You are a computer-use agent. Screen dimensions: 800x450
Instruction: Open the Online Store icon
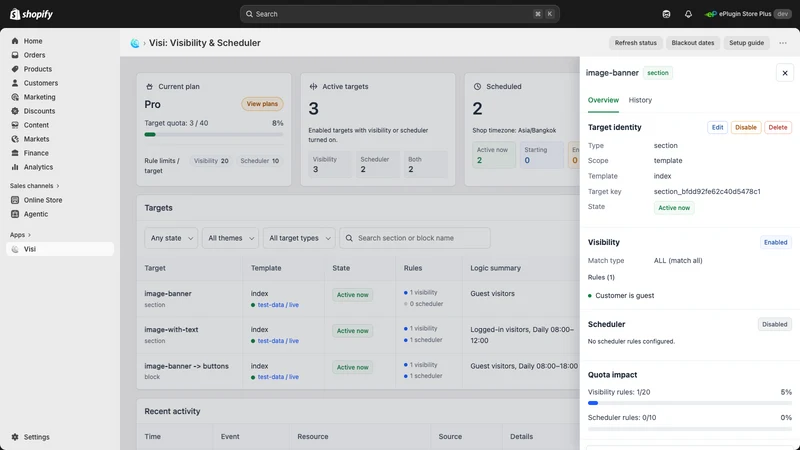[x=15, y=200]
